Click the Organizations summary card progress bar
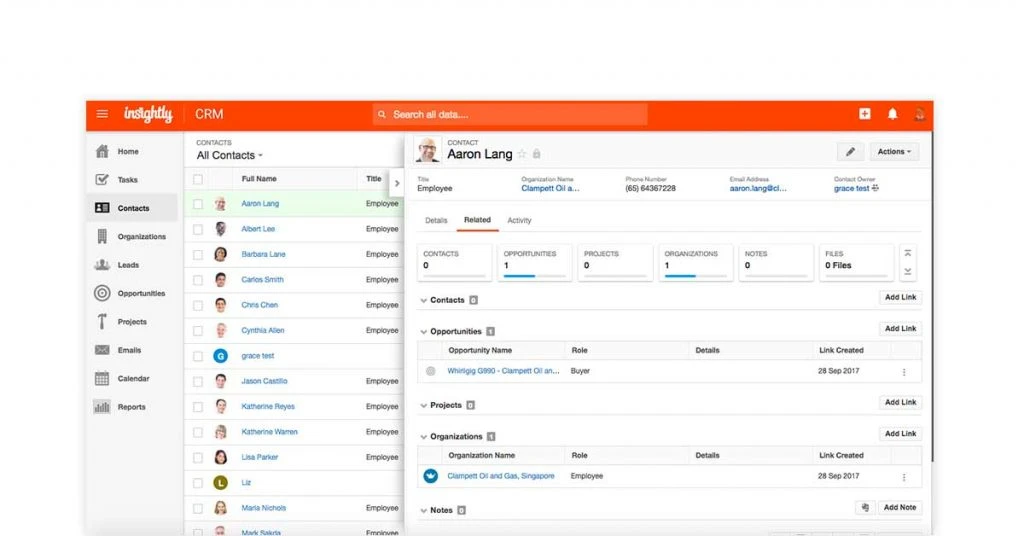This screenshot has height=536, width=1024. 696,276
